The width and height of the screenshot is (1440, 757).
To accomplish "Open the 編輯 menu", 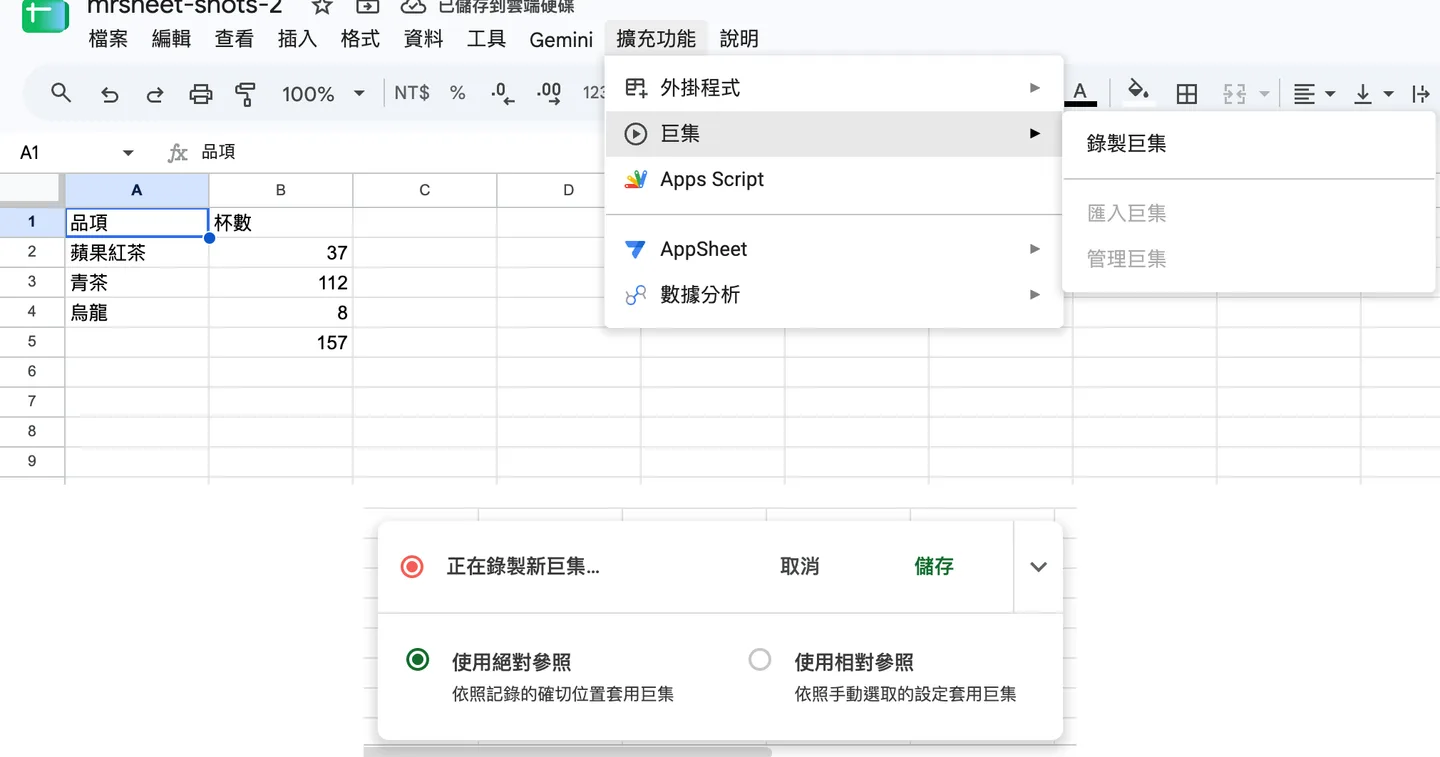I will pyautogui.click(x=171, y=39).
